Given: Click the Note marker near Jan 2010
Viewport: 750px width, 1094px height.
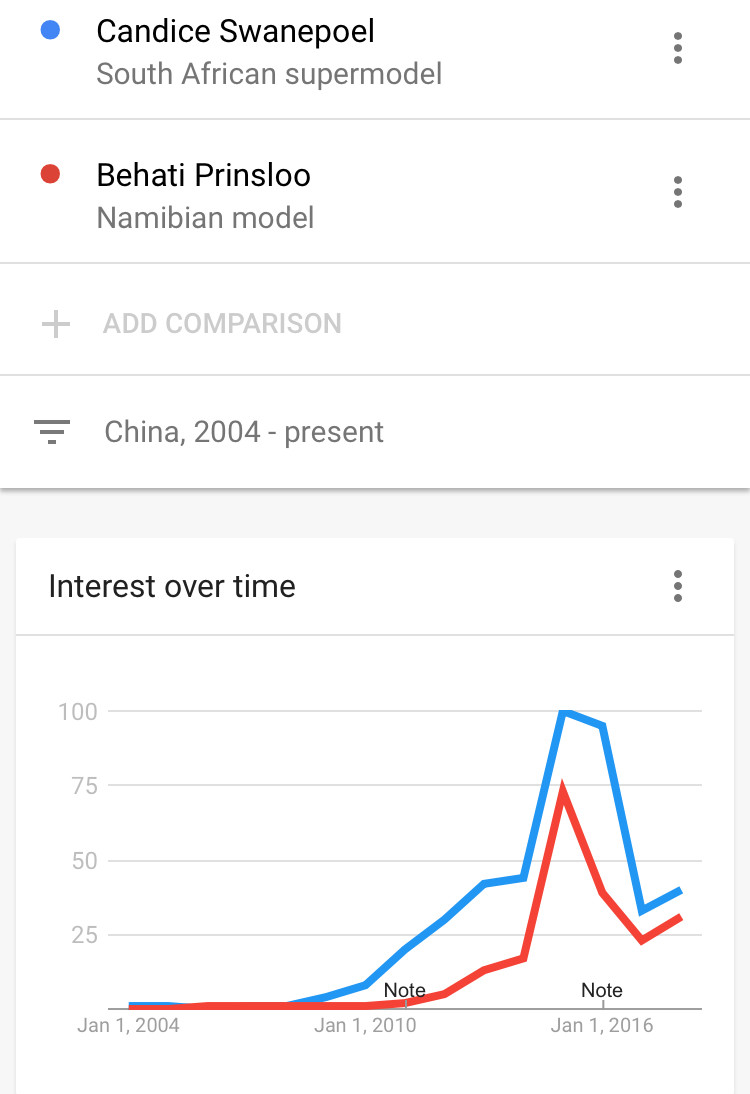Looking at the screenshot, I should (x=405, y=990).
